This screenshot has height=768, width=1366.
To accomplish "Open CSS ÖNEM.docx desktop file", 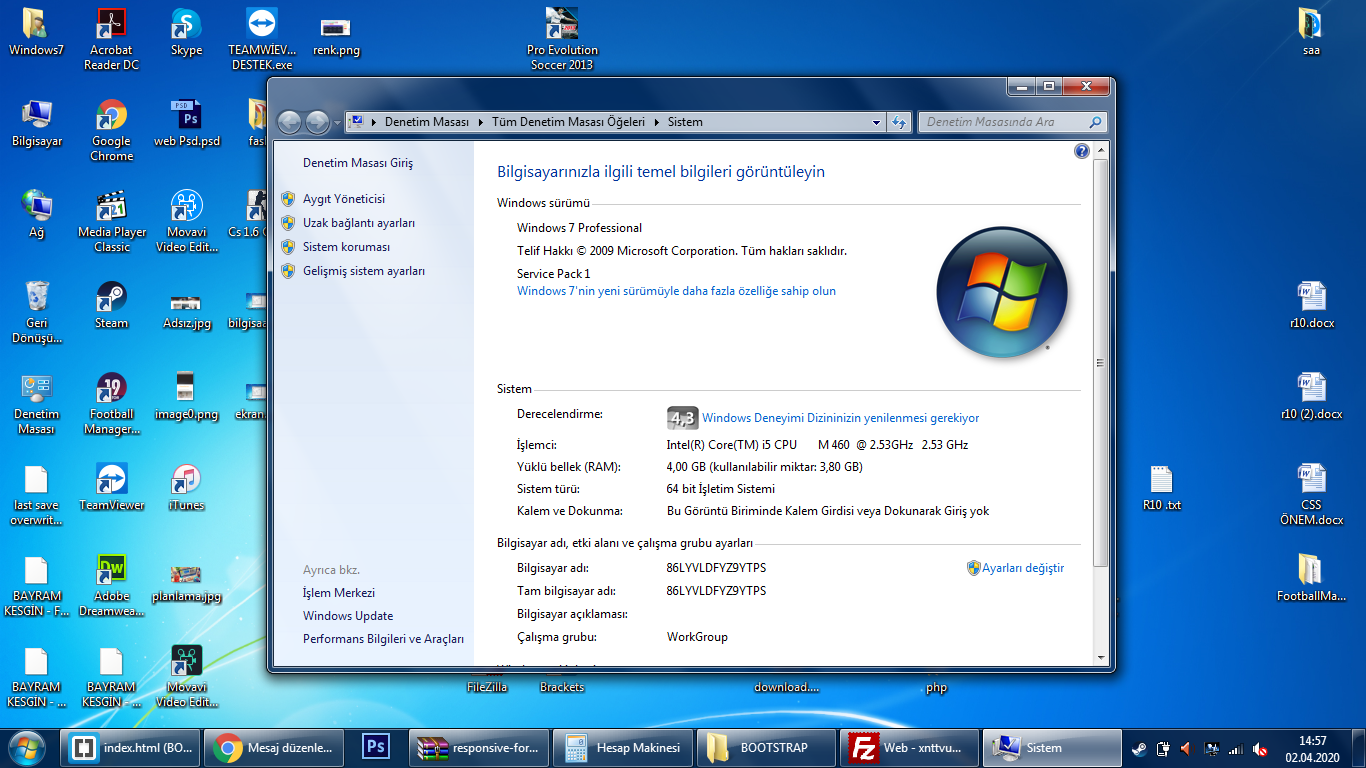I will coord(1311,495).
